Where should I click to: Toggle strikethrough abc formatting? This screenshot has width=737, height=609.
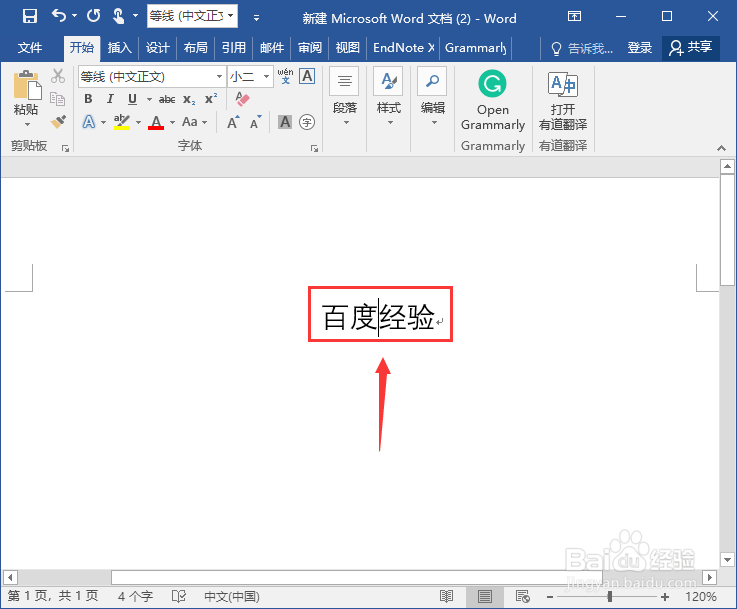(x=167, y=99)
